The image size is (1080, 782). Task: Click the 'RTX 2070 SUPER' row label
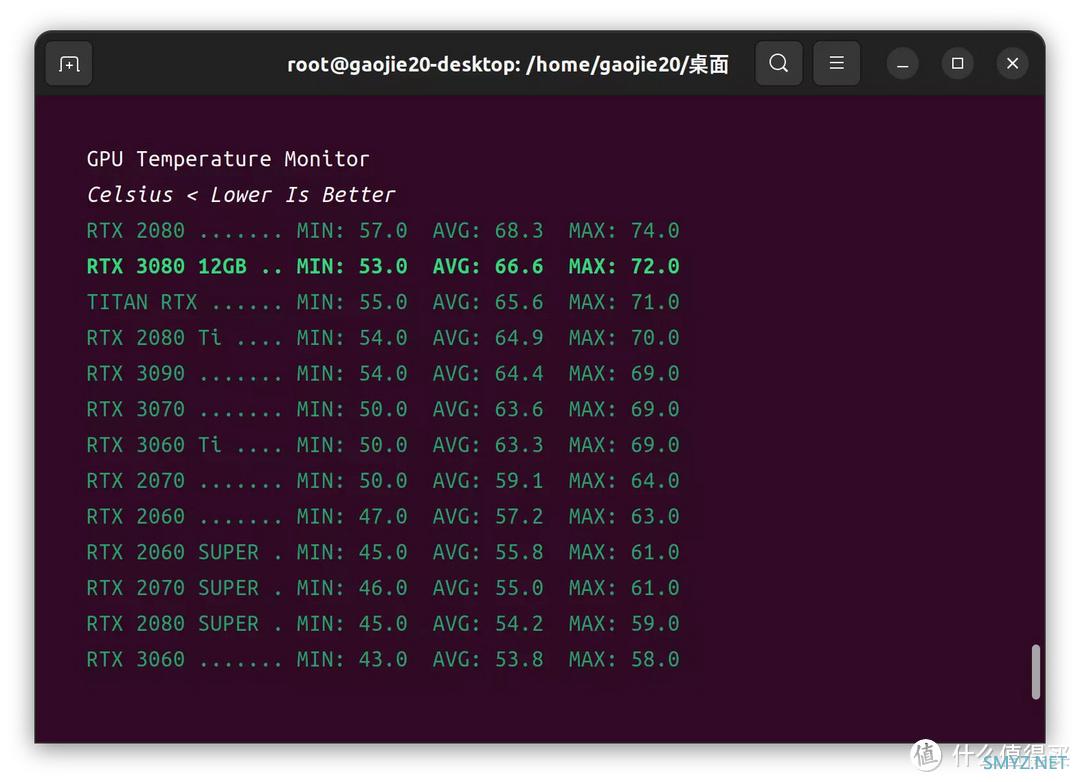(x=173, y=589)
